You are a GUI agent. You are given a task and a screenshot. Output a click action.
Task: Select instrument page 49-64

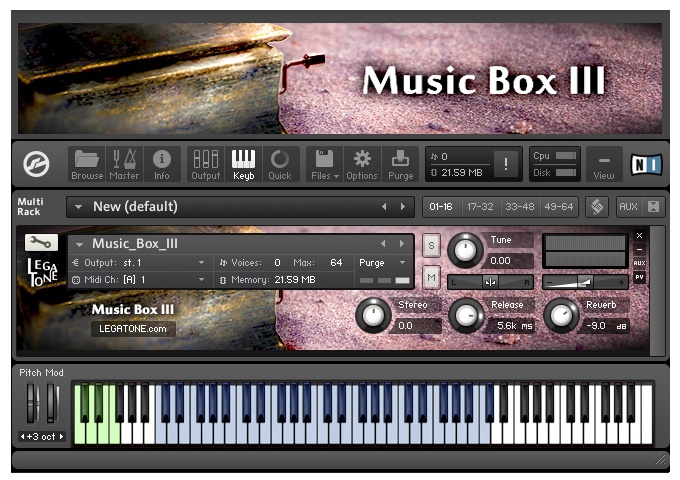click(x=559, y=207)
